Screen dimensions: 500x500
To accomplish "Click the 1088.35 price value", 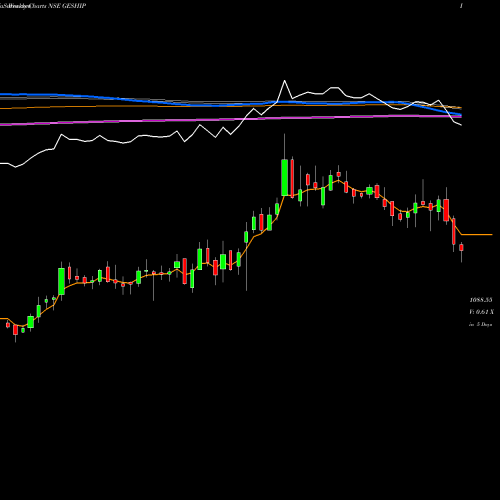I will point(481,300).
